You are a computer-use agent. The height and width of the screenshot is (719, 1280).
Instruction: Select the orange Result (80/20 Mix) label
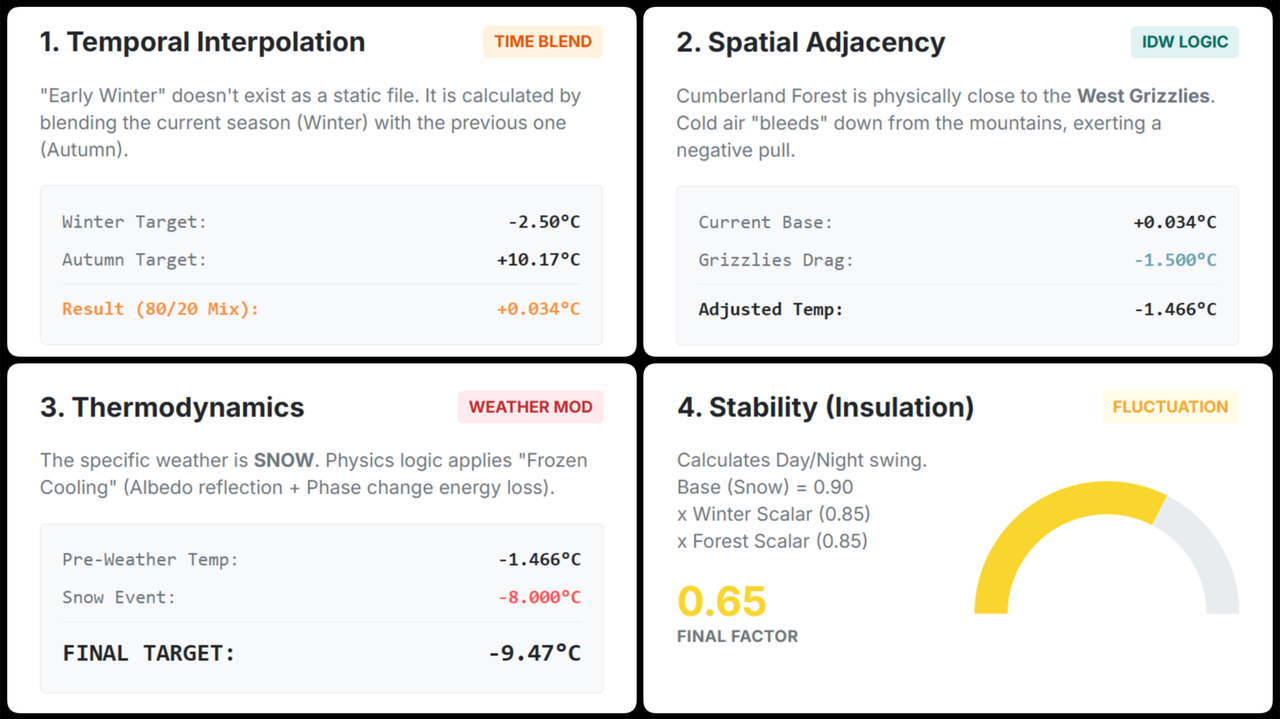160,309
